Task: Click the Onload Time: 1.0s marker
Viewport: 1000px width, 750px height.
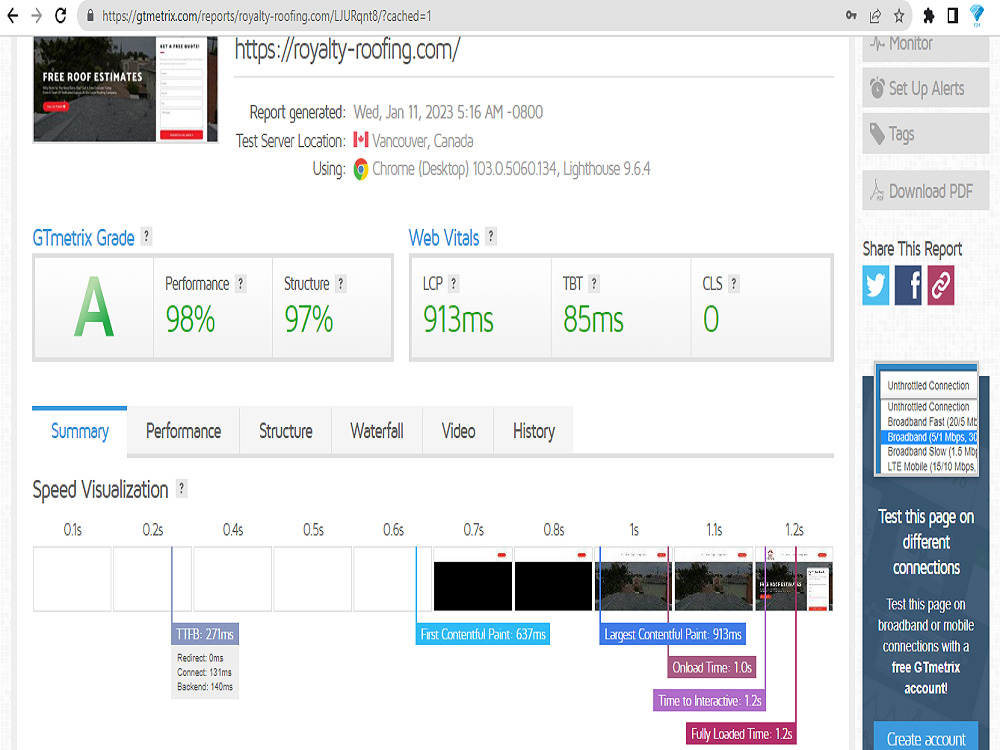Action: point(712,667)
